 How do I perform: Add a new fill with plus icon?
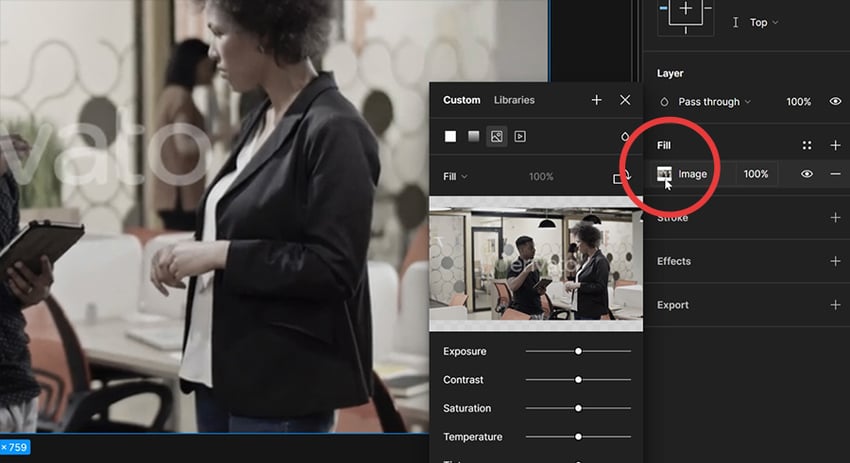[835, 145]
